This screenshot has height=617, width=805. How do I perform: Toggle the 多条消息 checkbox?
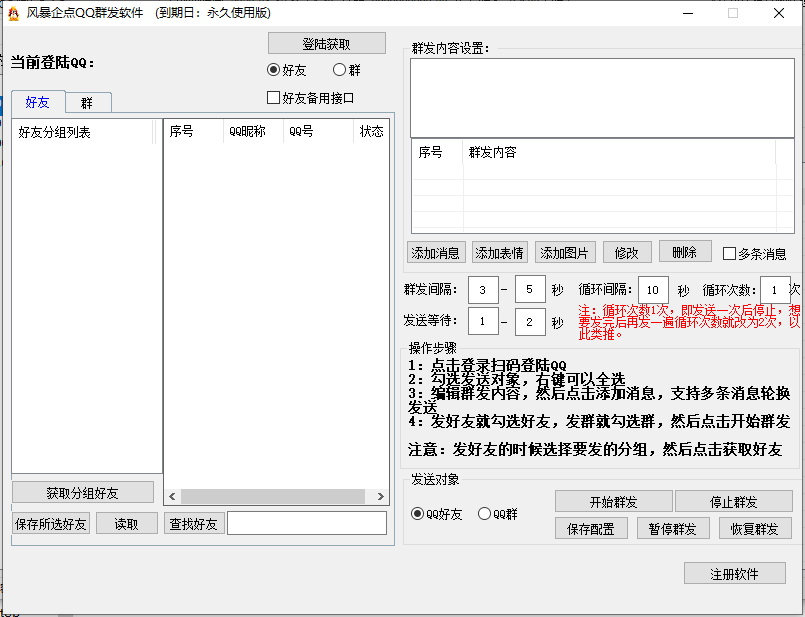(729, 254)
